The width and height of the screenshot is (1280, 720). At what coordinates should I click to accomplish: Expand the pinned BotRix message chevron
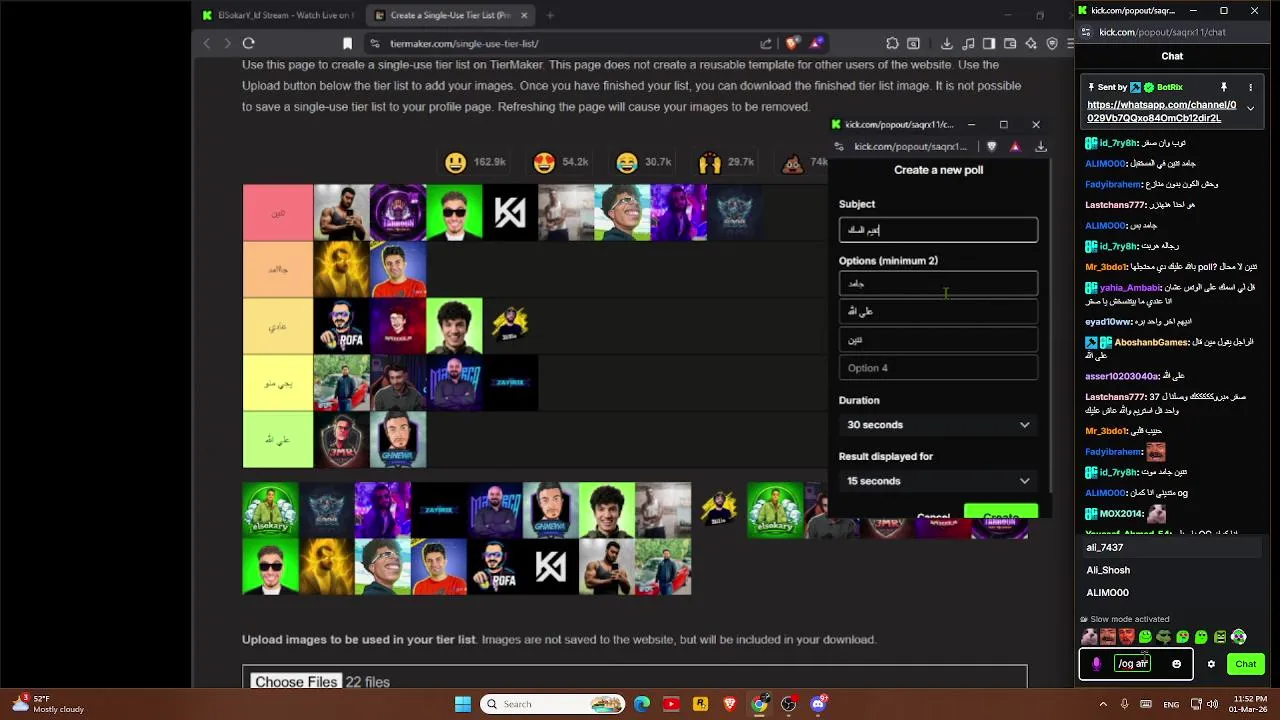(x=1250, y=108)
